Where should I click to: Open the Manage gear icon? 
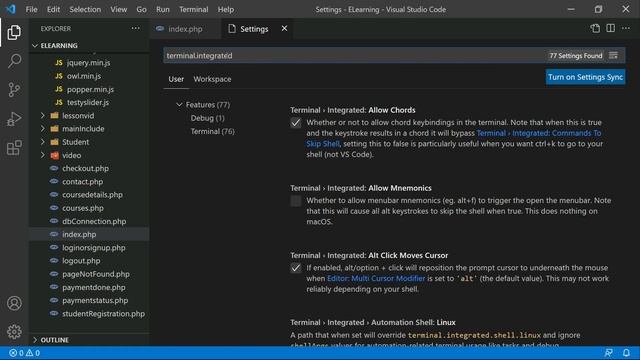click(14, 331)
